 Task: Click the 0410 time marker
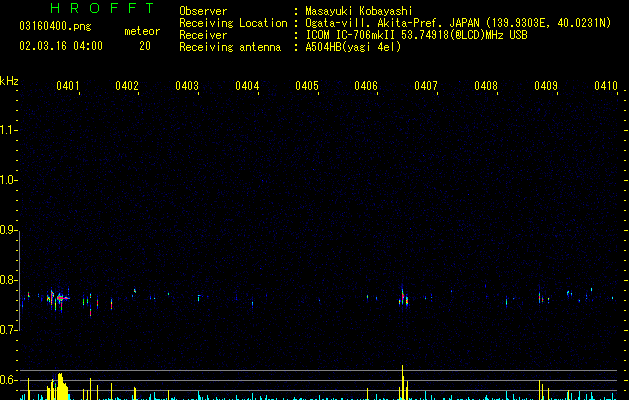click(x=606, y=86)
